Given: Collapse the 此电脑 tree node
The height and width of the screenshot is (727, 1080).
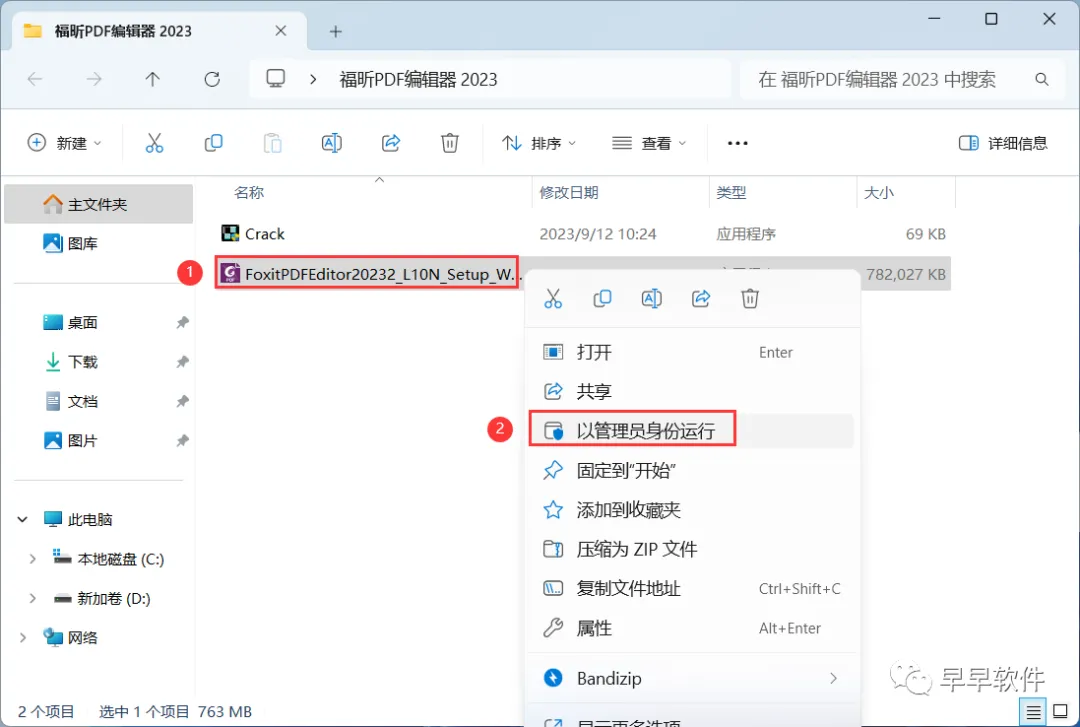Looking at the screenshot, I should [x=23, y=519].
